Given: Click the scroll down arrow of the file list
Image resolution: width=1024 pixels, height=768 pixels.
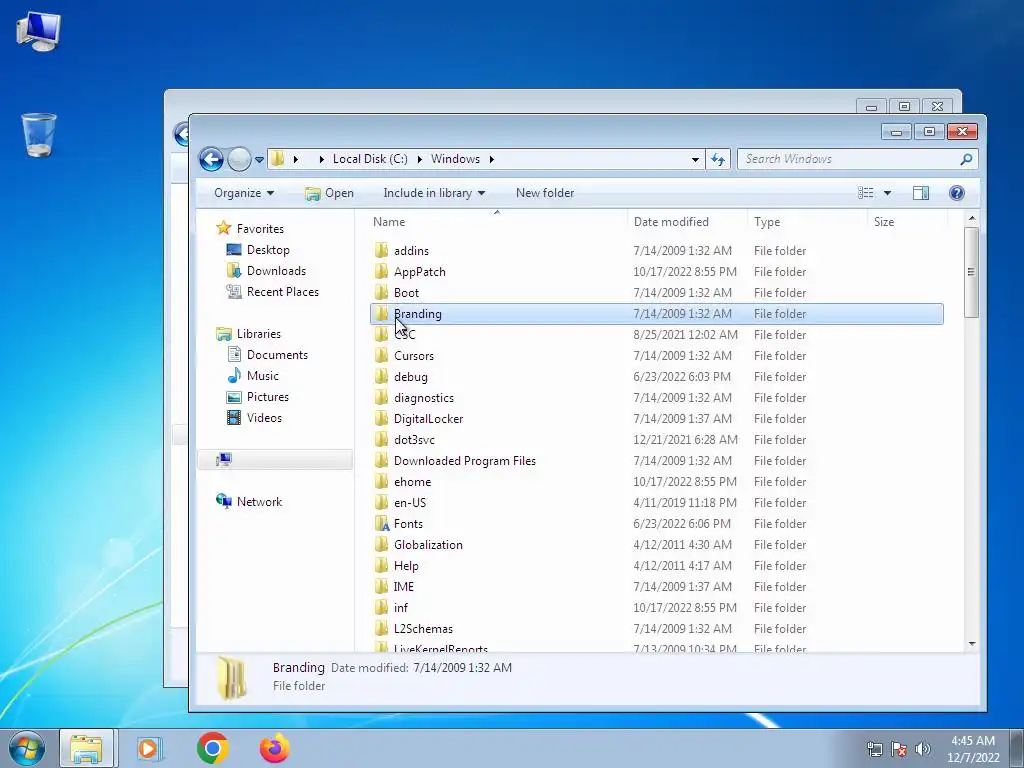Looking at the screenshot, I should pos(972,644).
